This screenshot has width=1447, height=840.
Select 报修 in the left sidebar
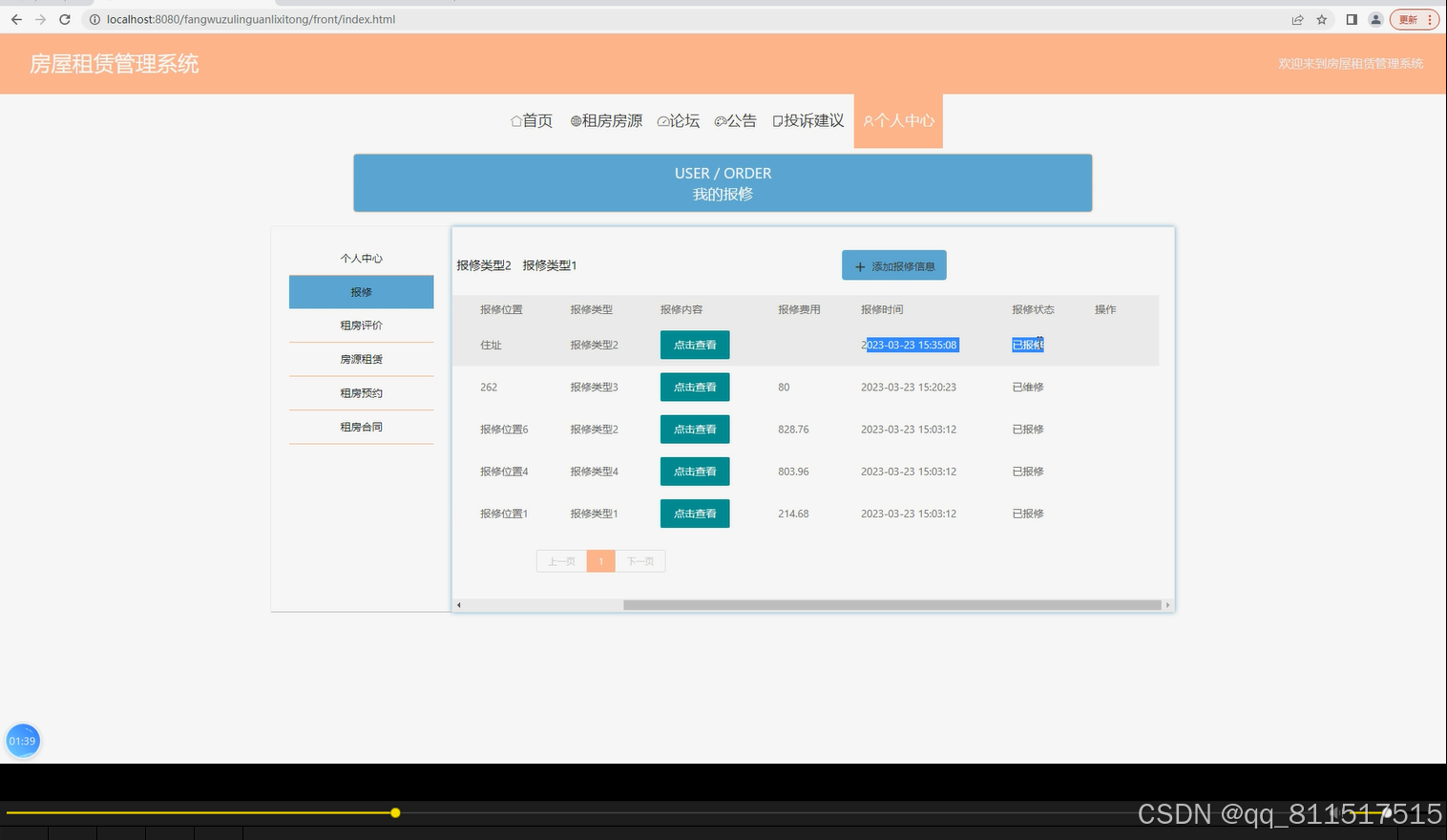361,292
